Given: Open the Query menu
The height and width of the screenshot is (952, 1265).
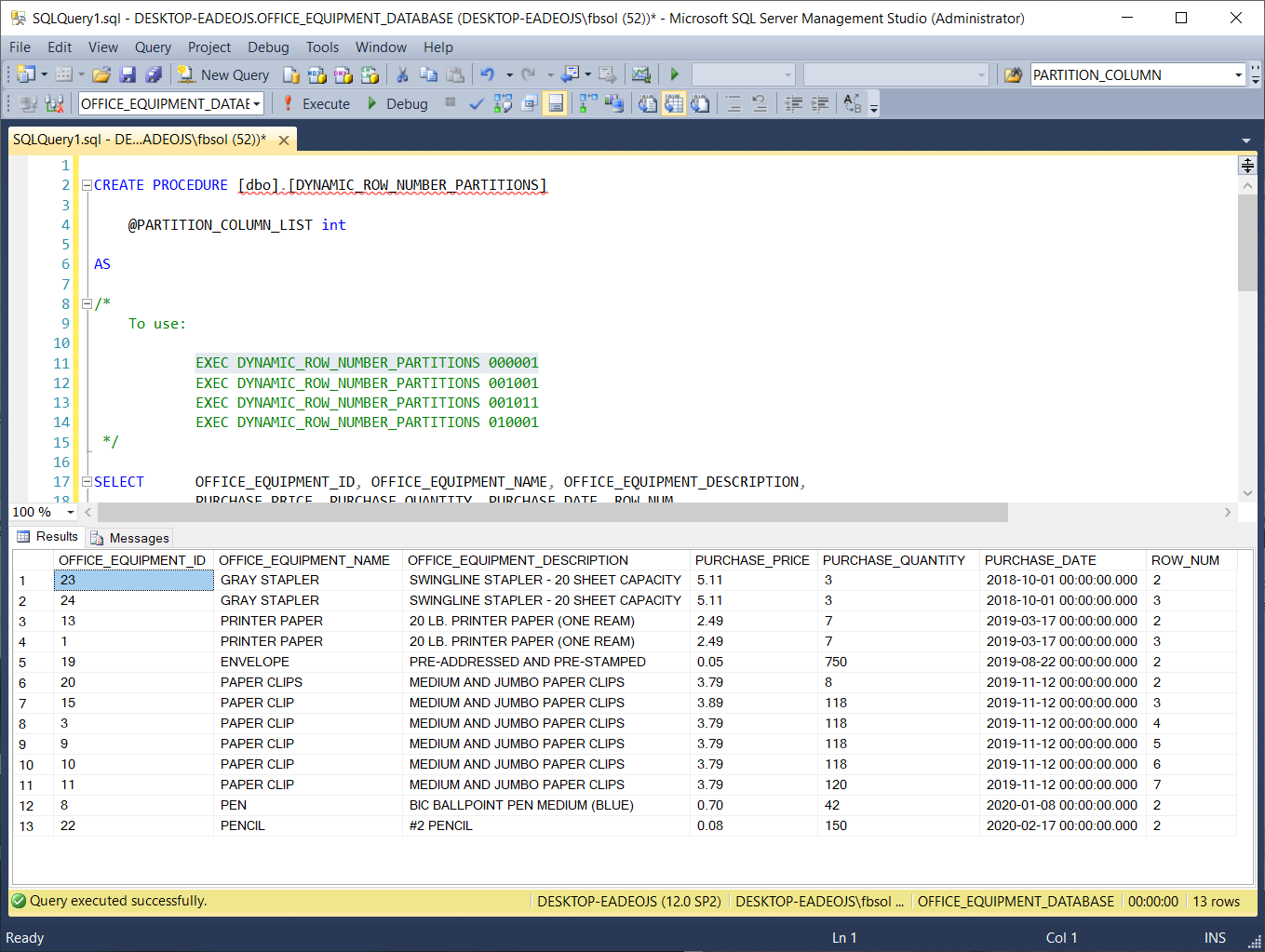Looking at the screenshot, I should (x=153, y=47).
